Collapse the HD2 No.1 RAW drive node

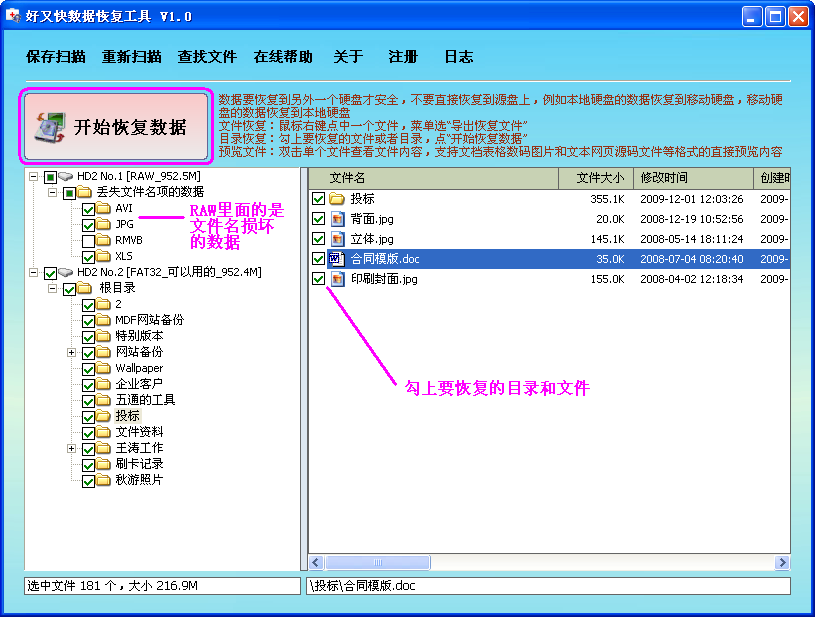click(x=33, y=177)
